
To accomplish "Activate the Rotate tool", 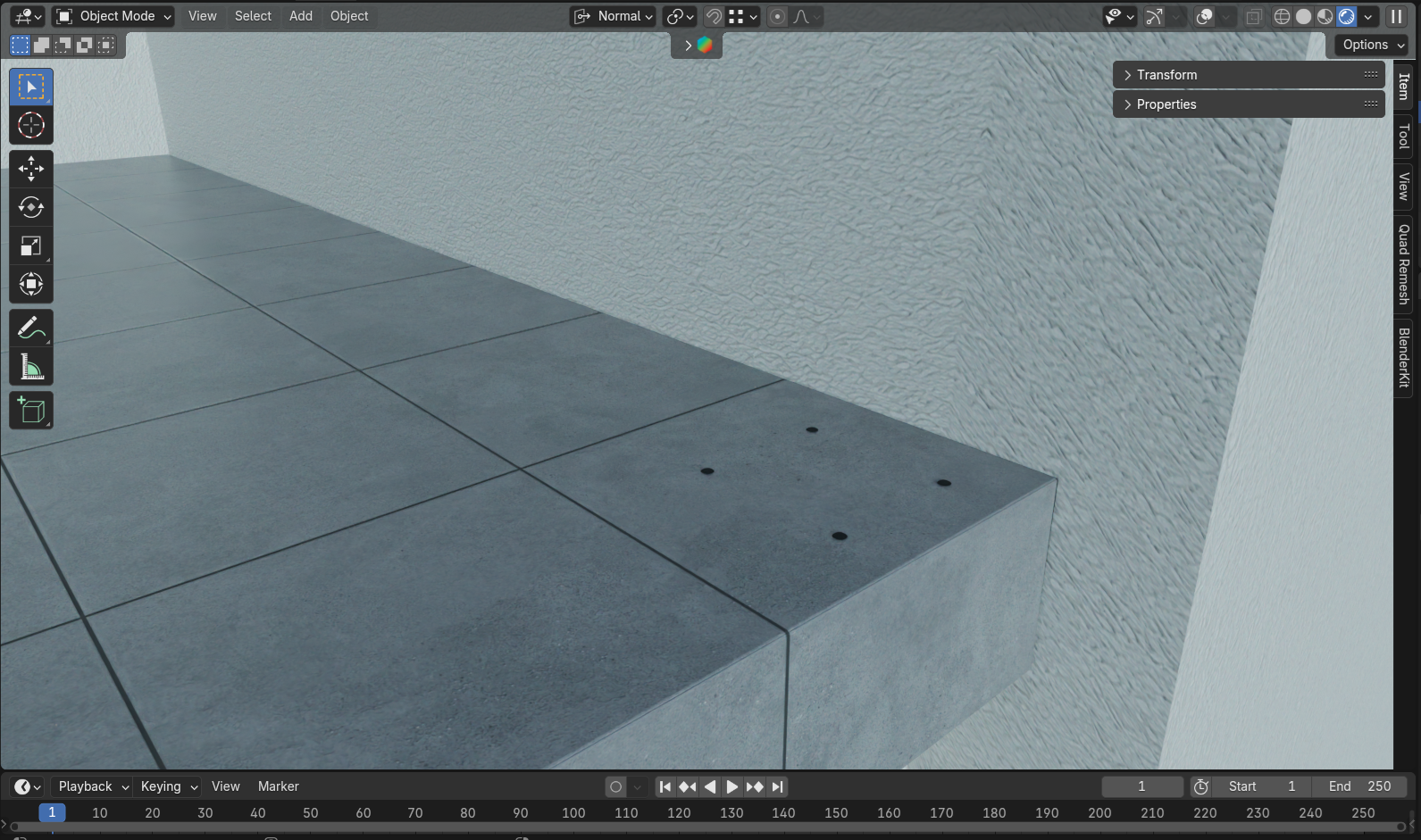I will [31, 207].
